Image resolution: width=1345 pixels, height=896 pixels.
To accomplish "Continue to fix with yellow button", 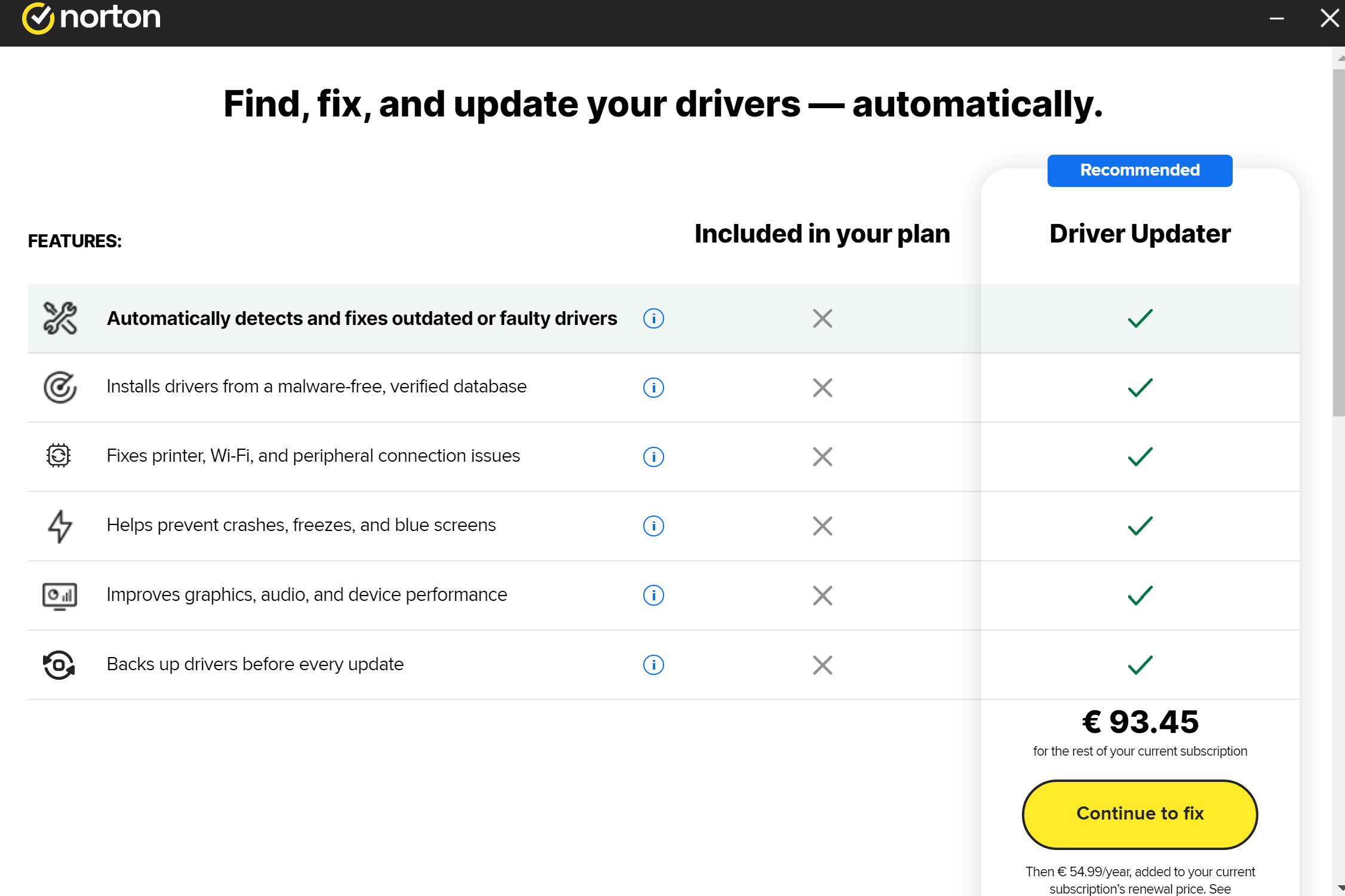I will point(1140,814).
